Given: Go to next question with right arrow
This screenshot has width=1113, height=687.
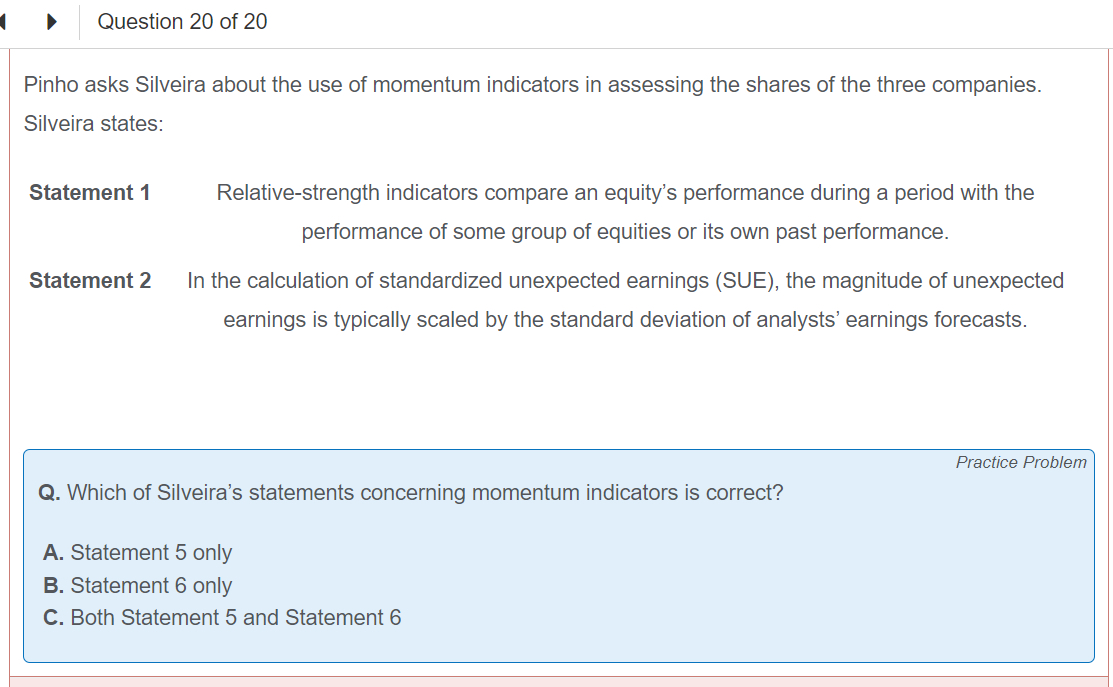Looking at the screenshot, I should (x=51, y=22).
